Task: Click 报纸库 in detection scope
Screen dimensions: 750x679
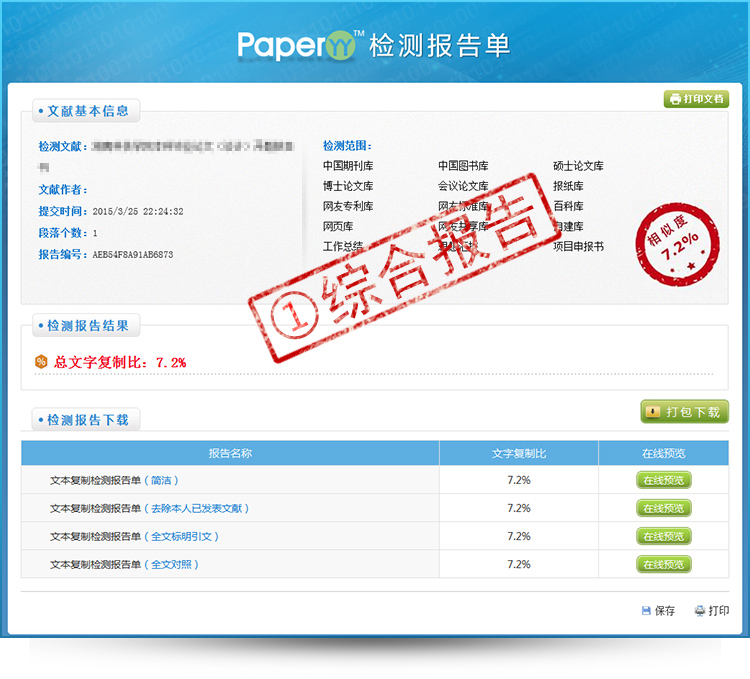Action: [568, 186]
